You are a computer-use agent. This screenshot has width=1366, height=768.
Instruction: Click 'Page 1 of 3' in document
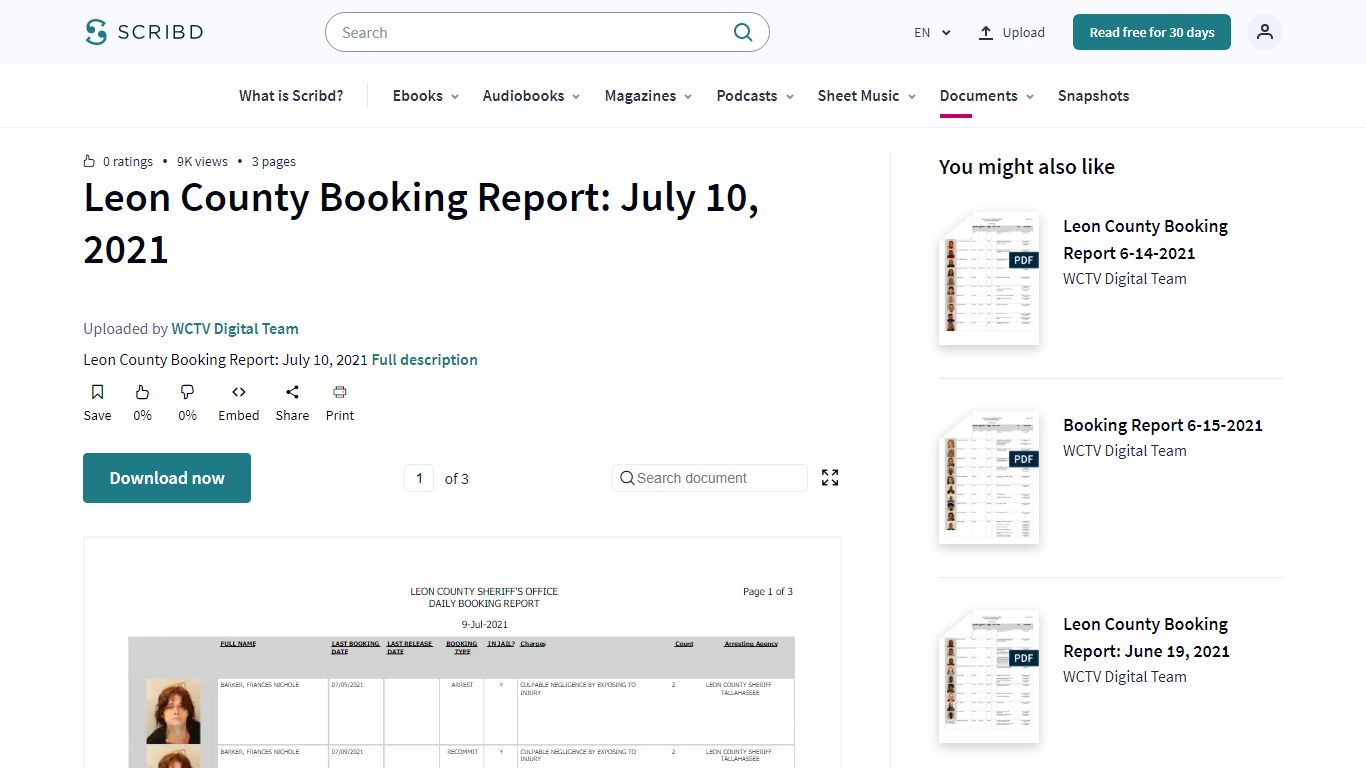click(x=768, y=592)
